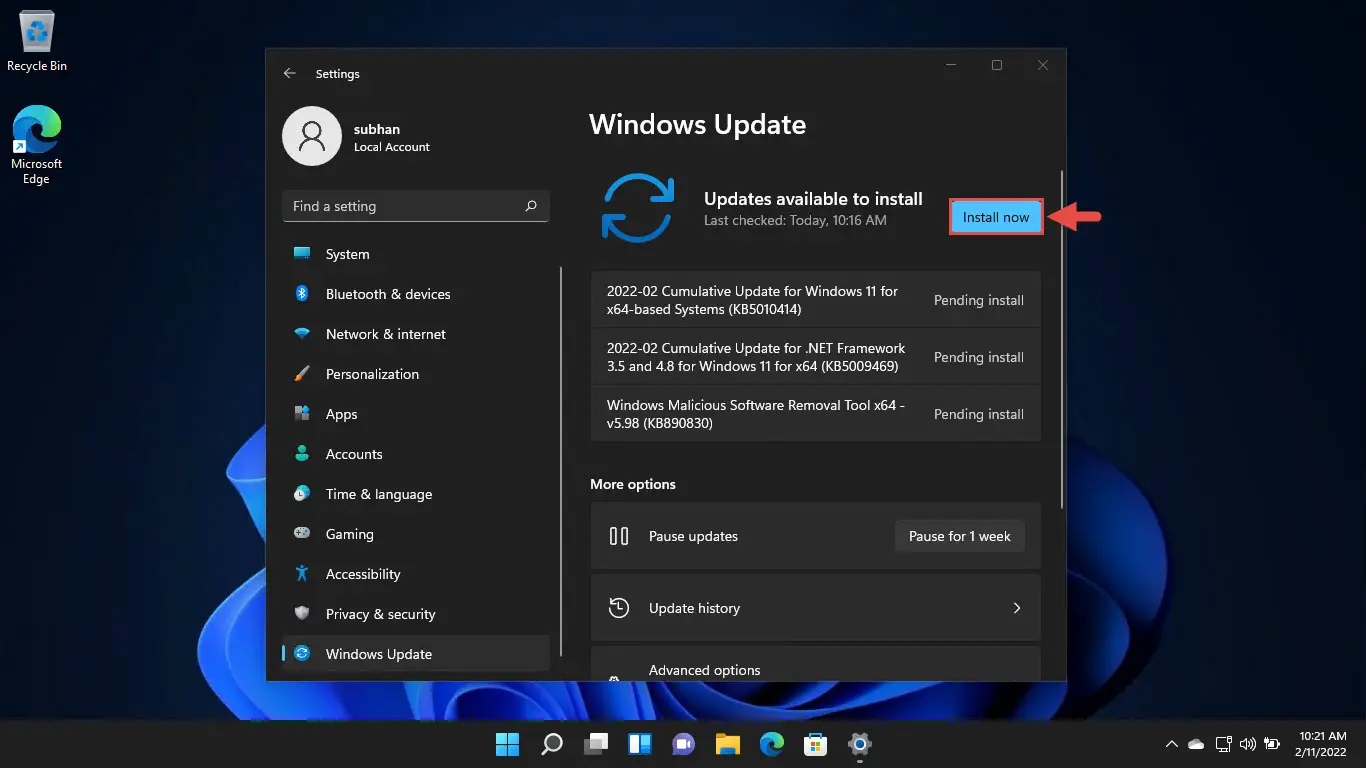The image size is (1366, 768).
Task: Open the Recycle Bin desktop icon
Action: (37, 42)
